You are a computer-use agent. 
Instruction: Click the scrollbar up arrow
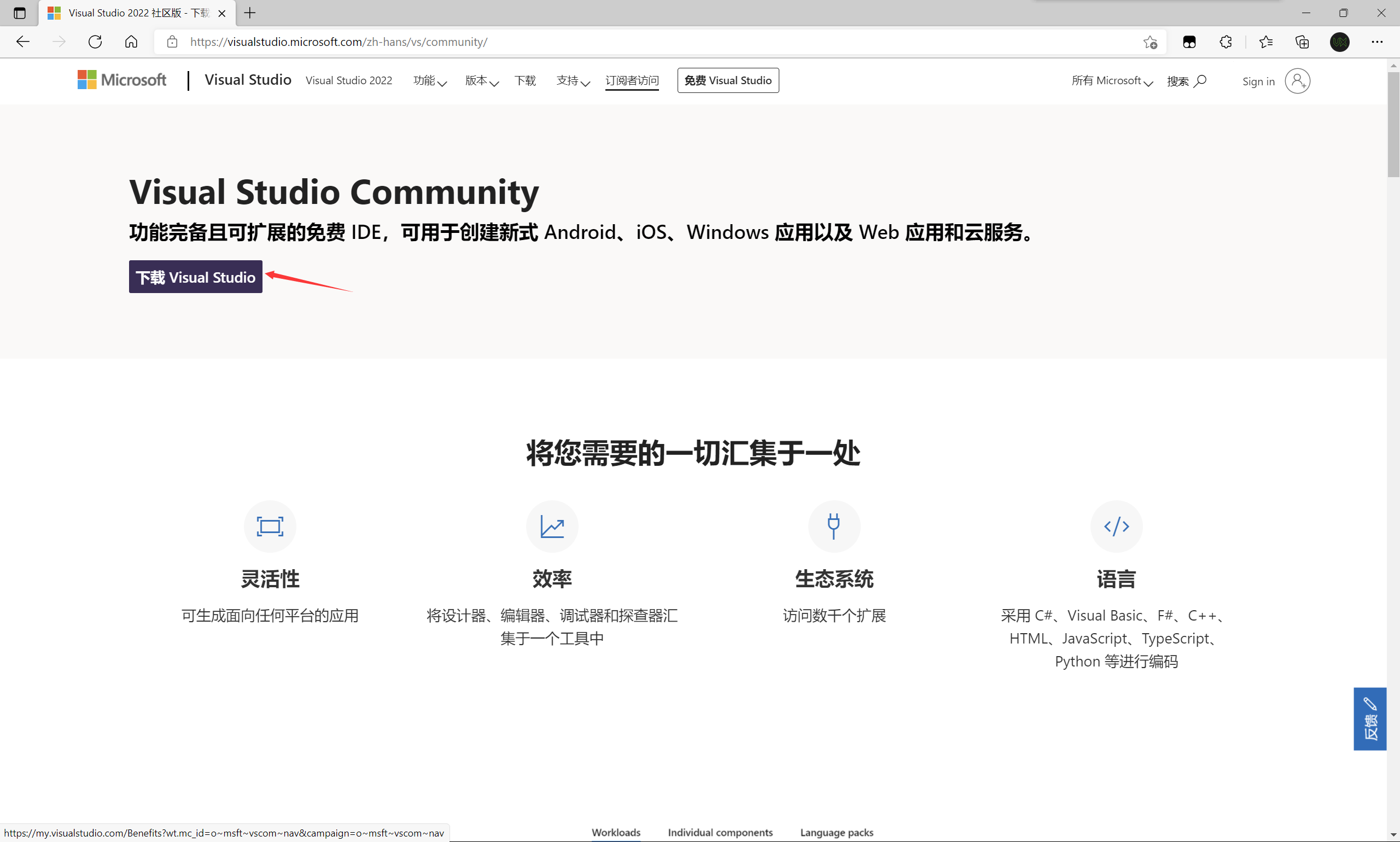coord(1394,66)
